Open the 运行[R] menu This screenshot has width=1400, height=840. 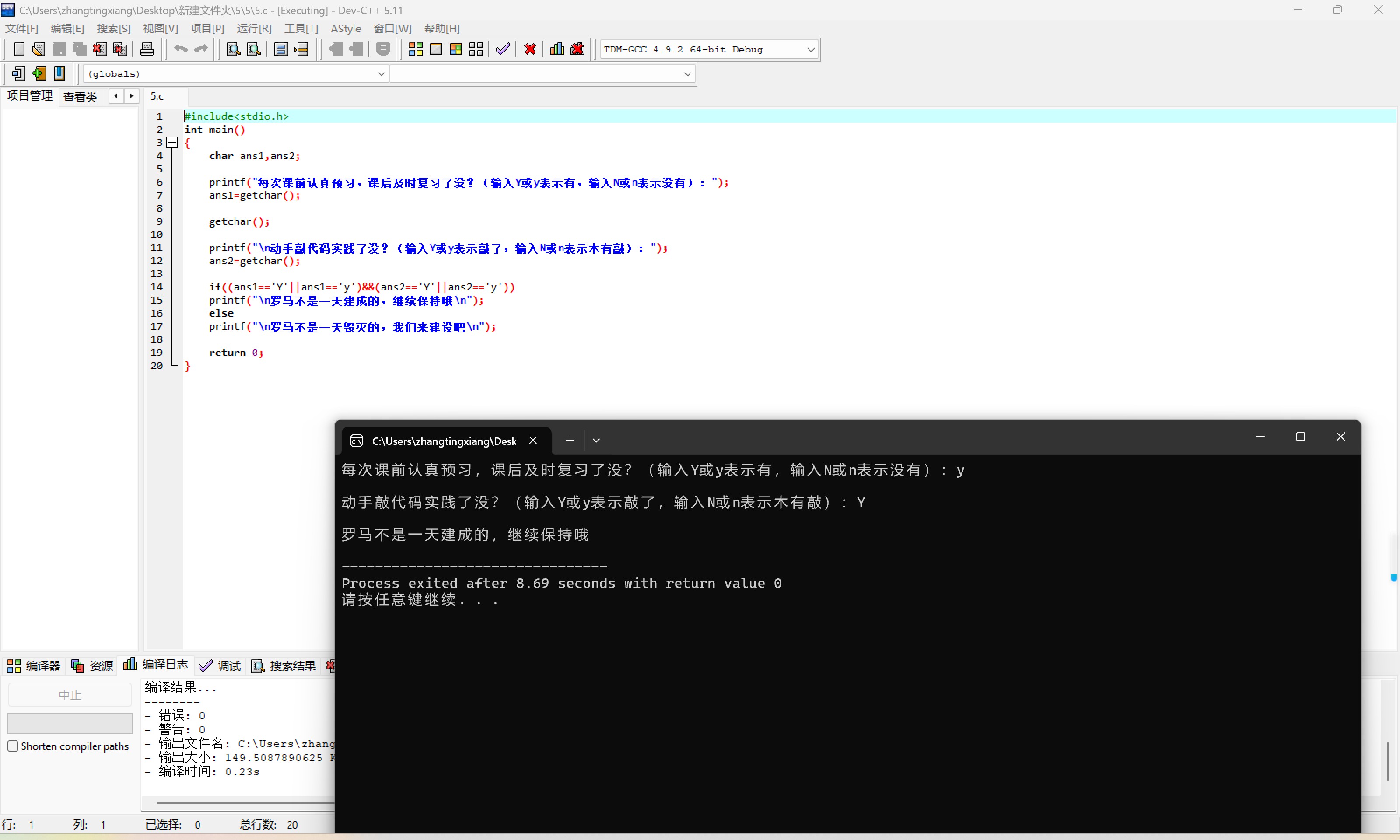coord(253,28)
